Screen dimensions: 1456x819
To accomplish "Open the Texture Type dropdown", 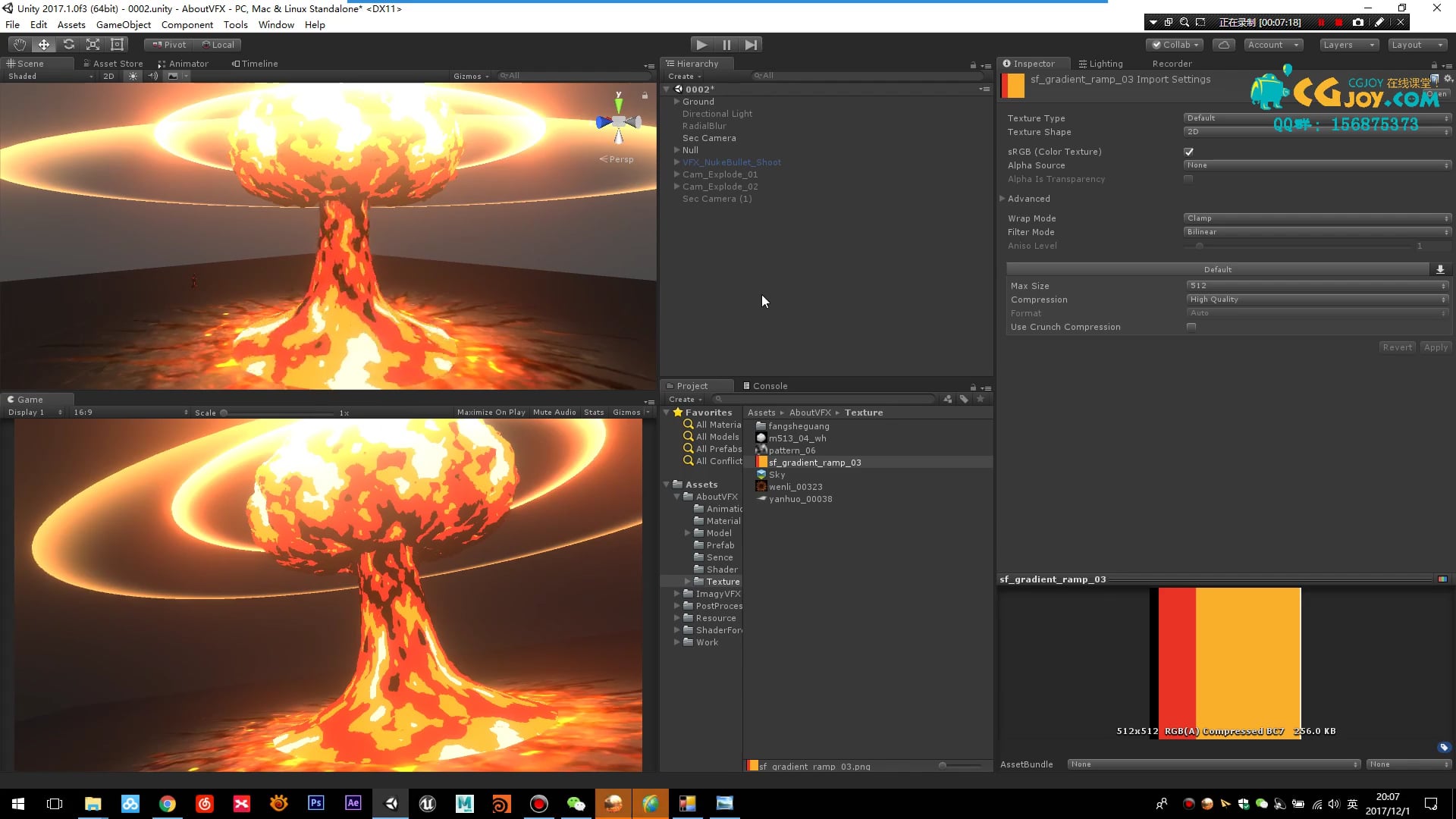I will tap(1316, 118).
